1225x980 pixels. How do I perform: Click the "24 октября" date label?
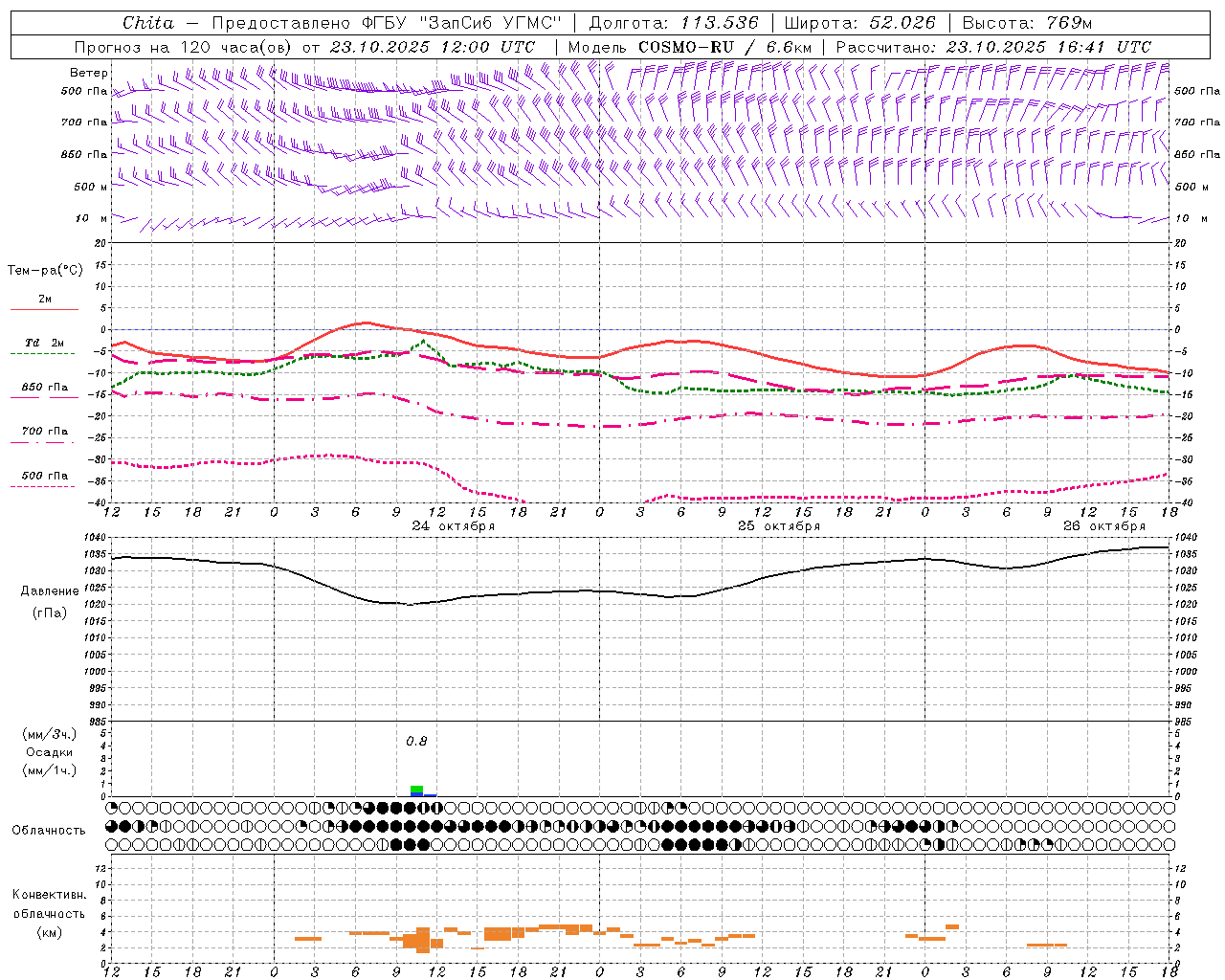(x=454, y=526)
